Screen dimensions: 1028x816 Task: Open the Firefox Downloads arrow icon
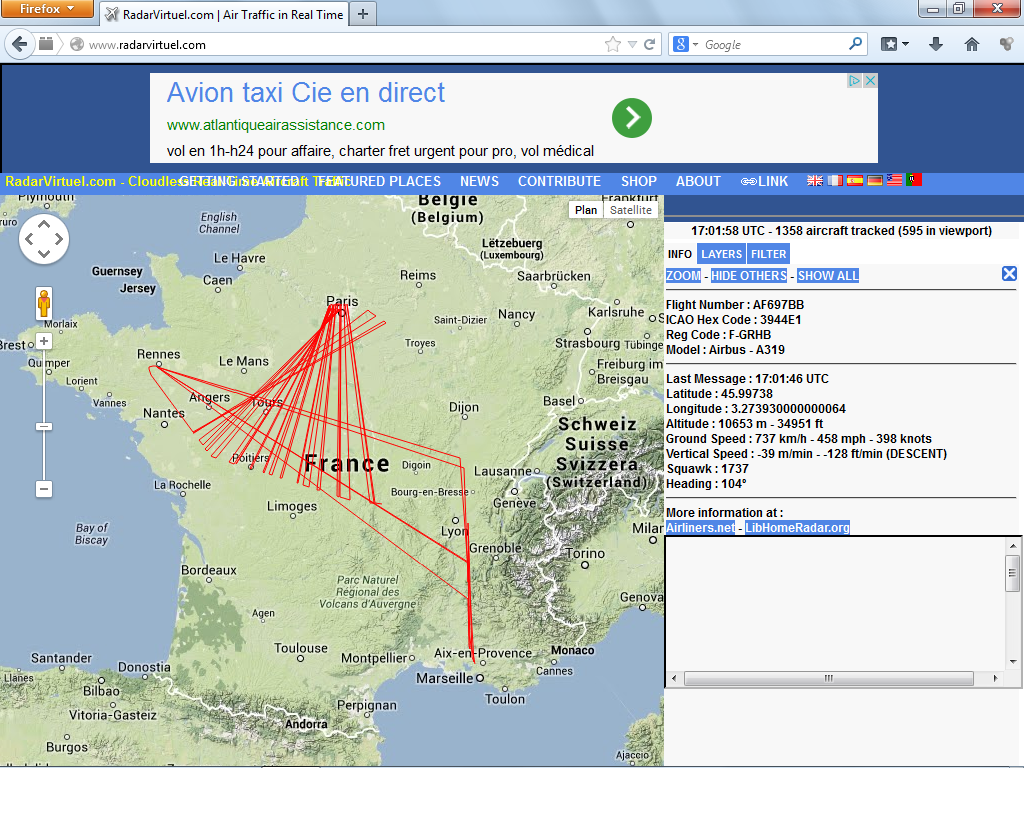pos(936,44)
